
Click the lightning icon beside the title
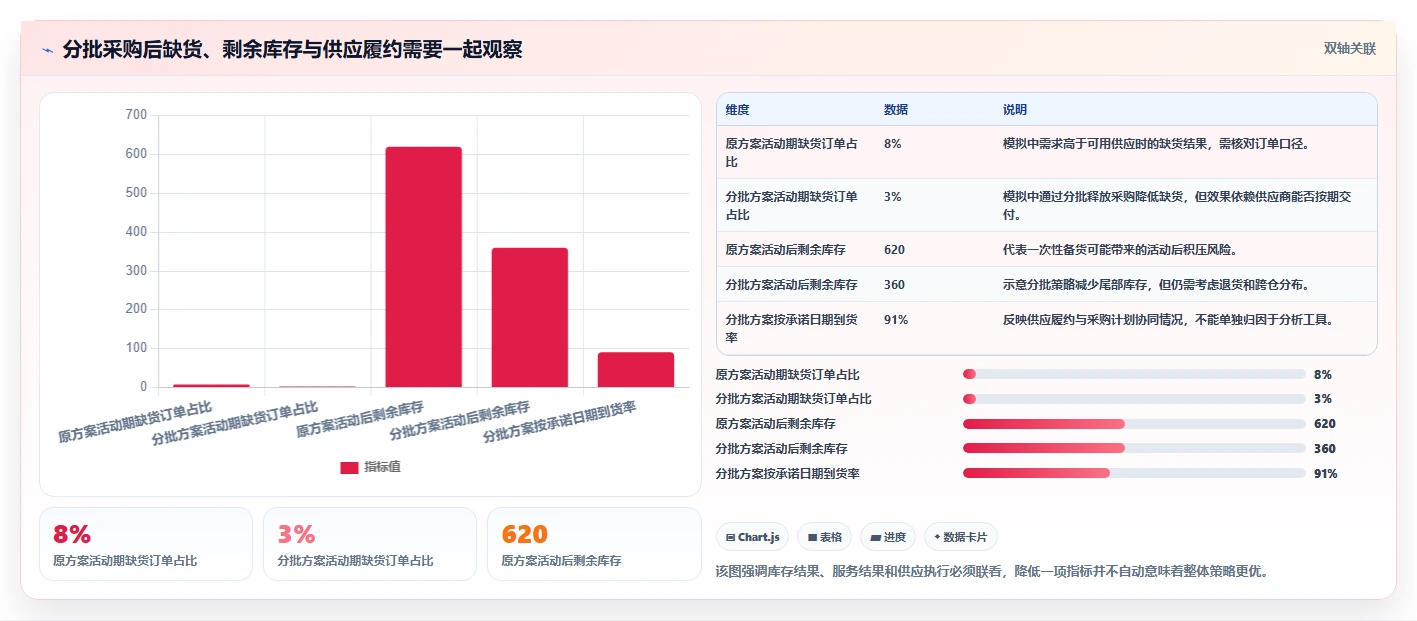[x=47, y=50]
